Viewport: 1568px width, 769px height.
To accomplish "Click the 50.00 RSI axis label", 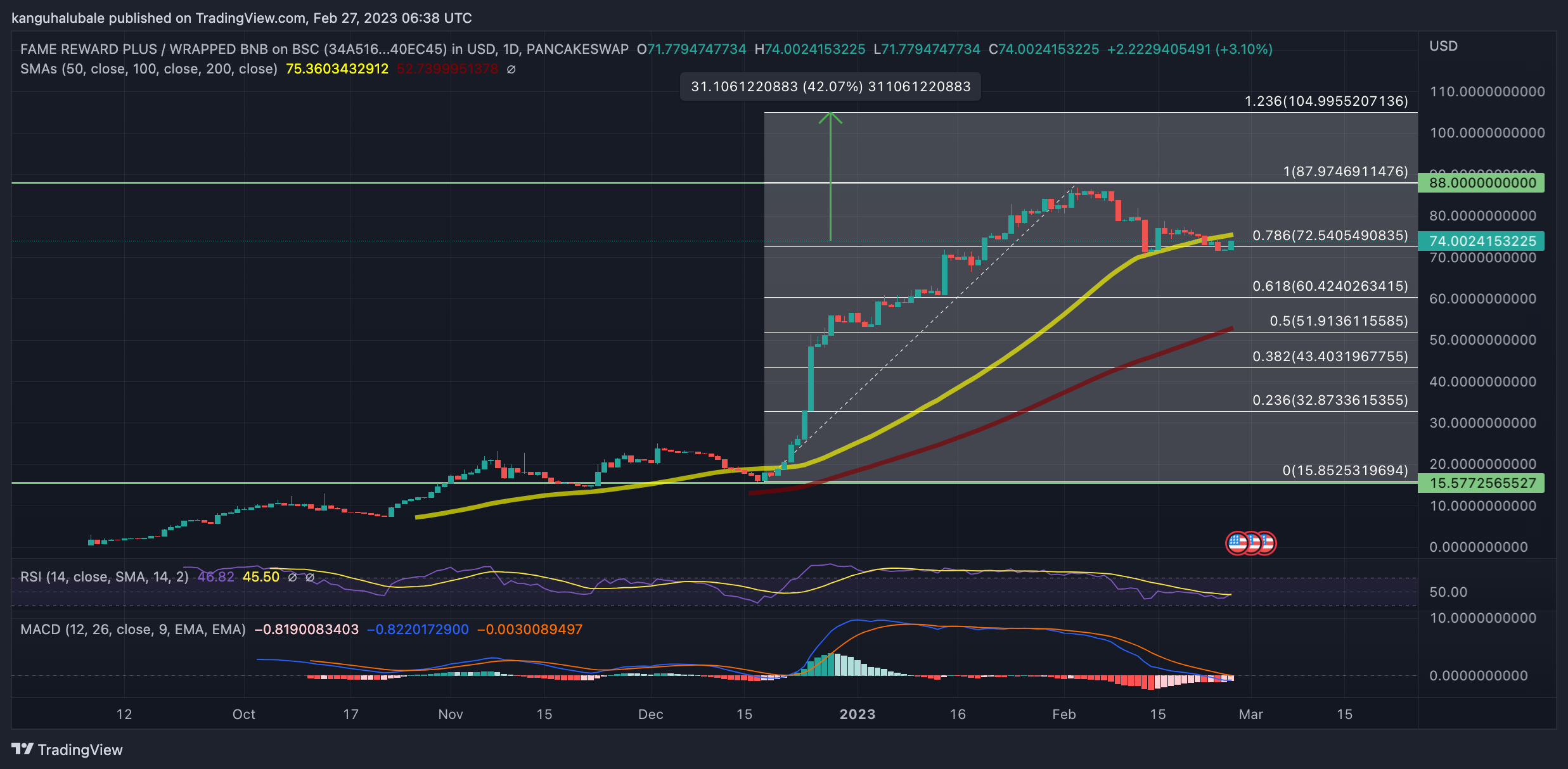I will pos(1448,592).
